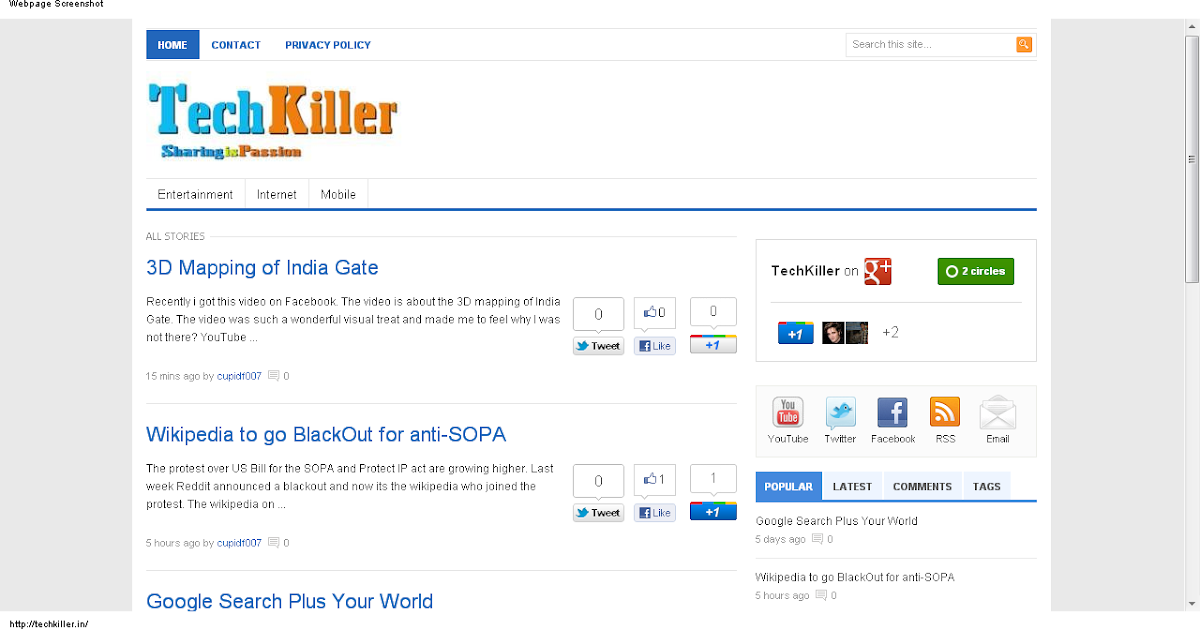Image resolution: width=1200 pixels, height=630 pixels.
Task: Switch to the TAGS tab
Action: (x=986, y=486)
